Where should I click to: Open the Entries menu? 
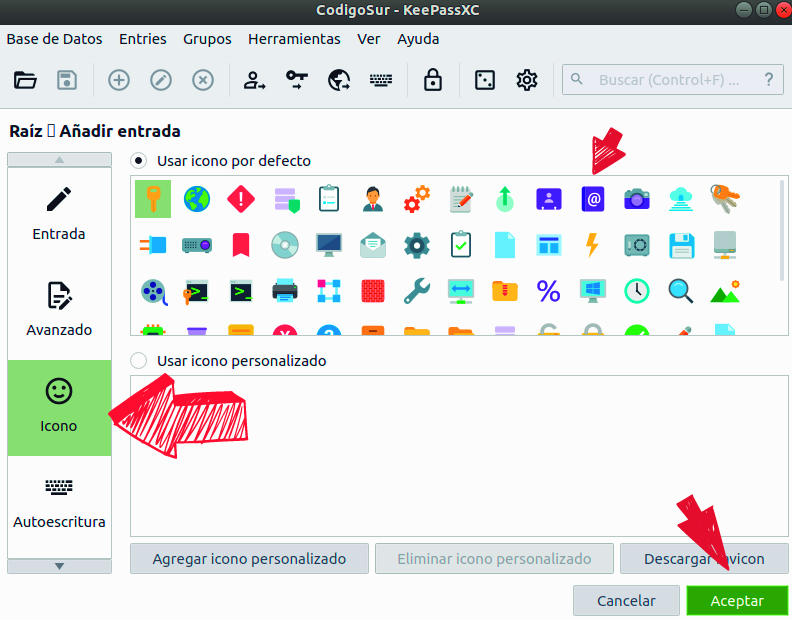point(142,39)
